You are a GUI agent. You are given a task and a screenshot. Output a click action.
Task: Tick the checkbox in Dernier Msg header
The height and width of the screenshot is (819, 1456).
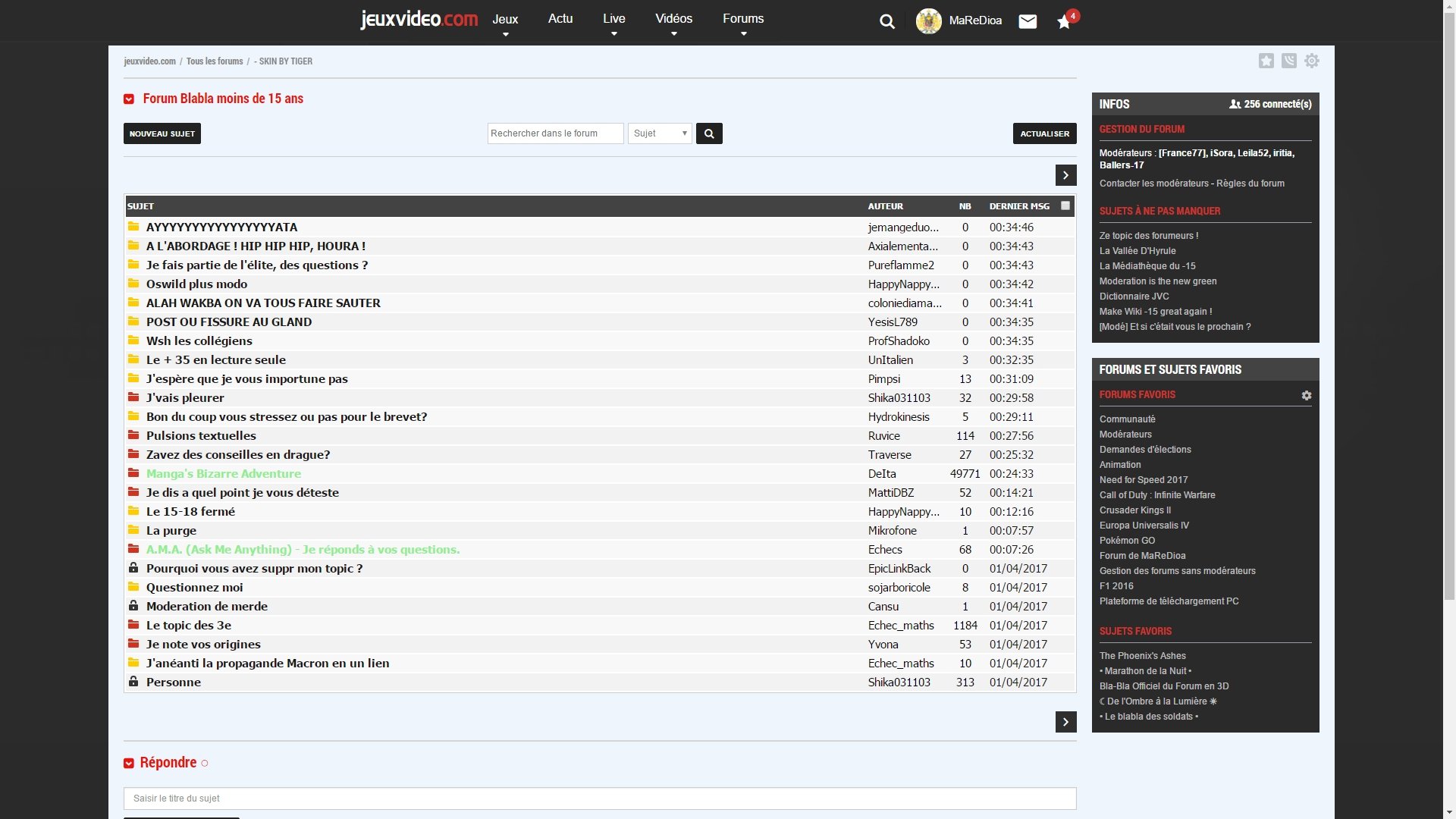1065,206
